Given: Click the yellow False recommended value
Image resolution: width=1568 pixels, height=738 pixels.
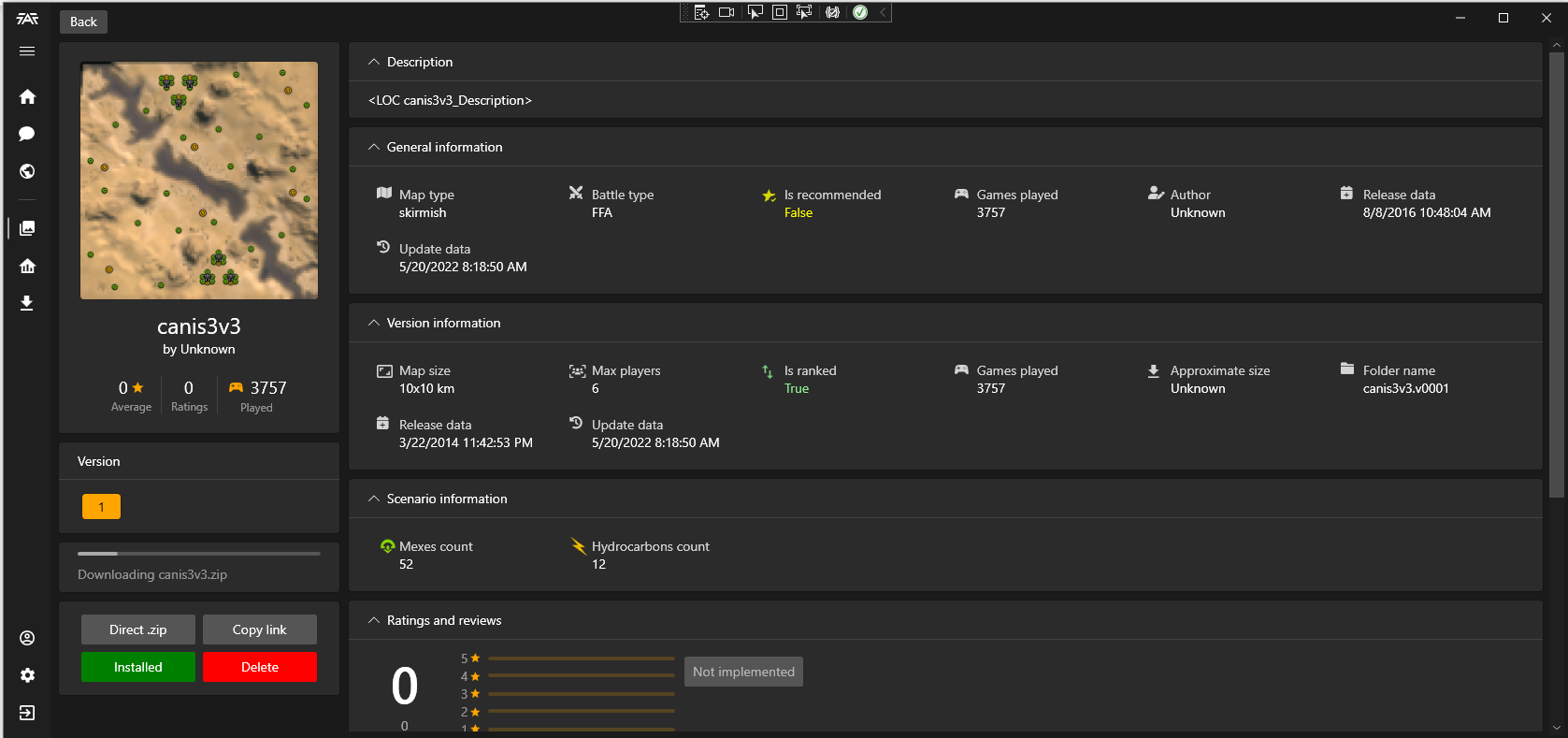Looking at the screenshot, I should click(798, 212).
